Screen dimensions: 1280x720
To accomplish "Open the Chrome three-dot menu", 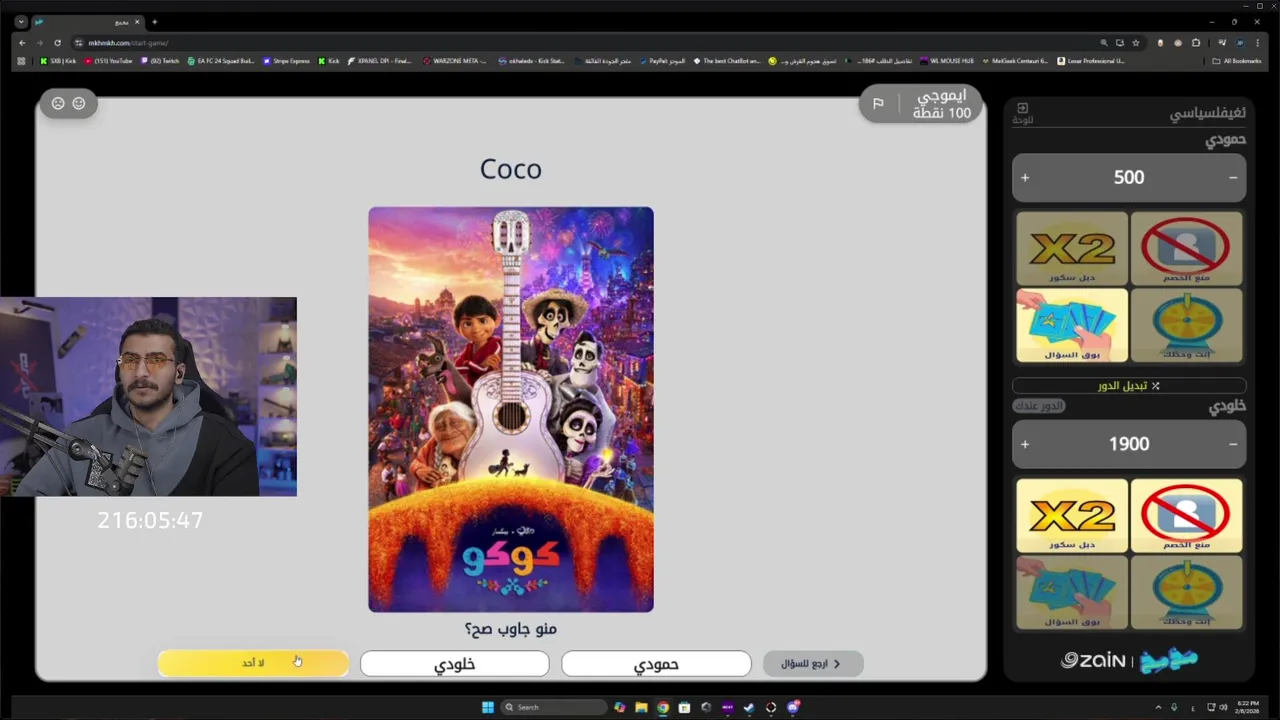I will 1258,43.
